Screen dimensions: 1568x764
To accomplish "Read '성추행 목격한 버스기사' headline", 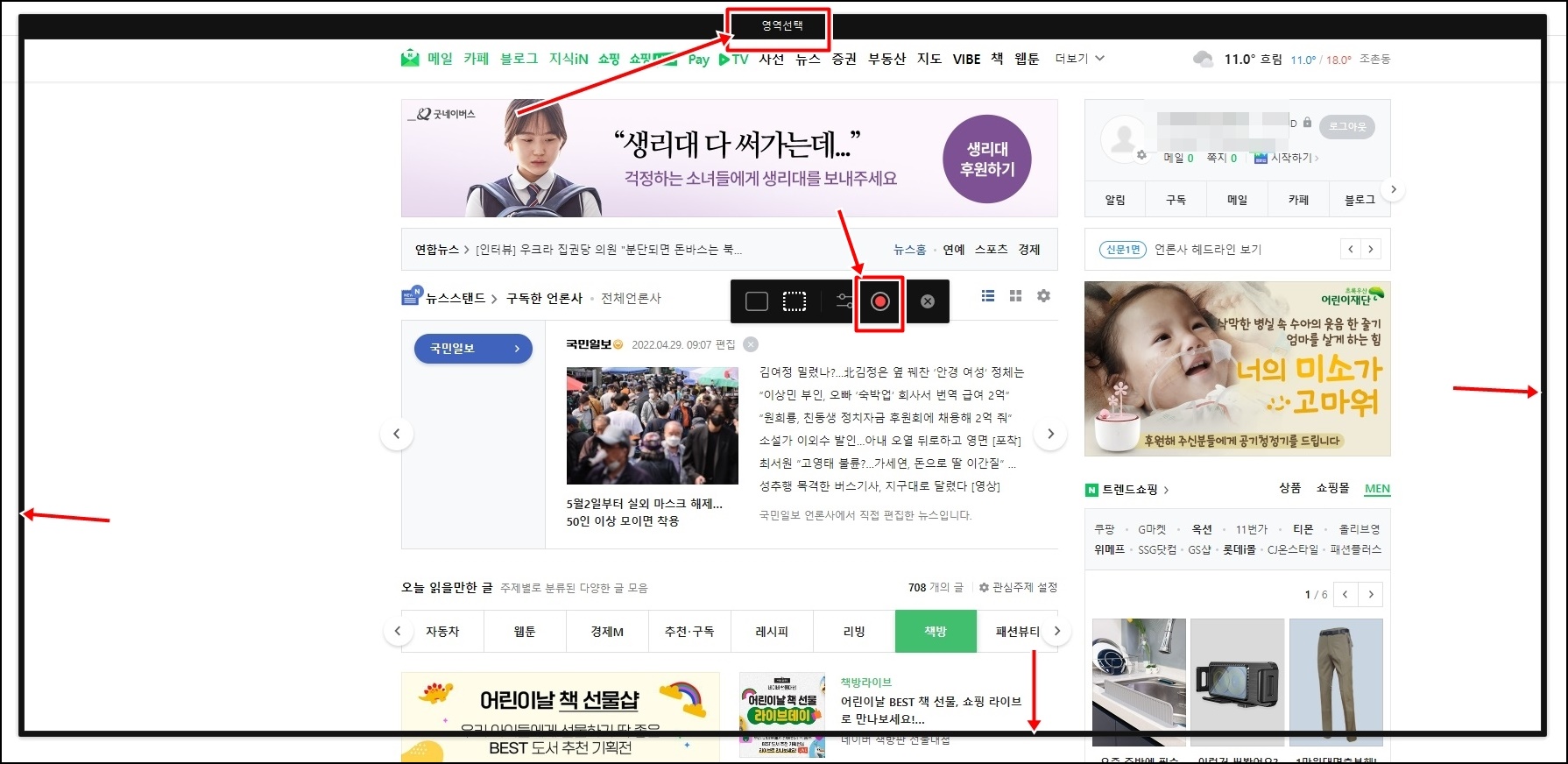I will click(x=879, y=485).
